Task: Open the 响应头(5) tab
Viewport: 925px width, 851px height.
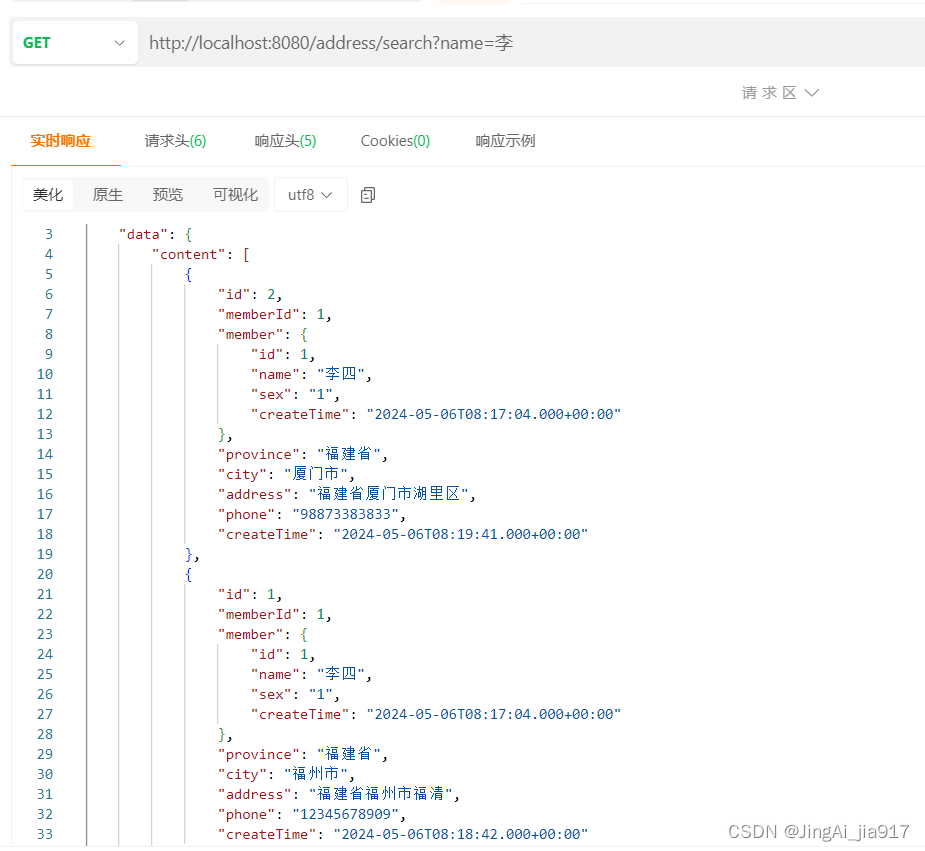Action: tap(285, 141)
